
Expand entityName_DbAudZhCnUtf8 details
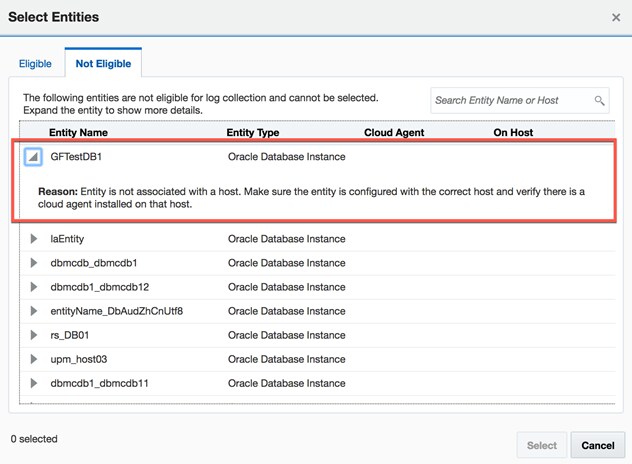pyautogui.click(x=34, y=311)
